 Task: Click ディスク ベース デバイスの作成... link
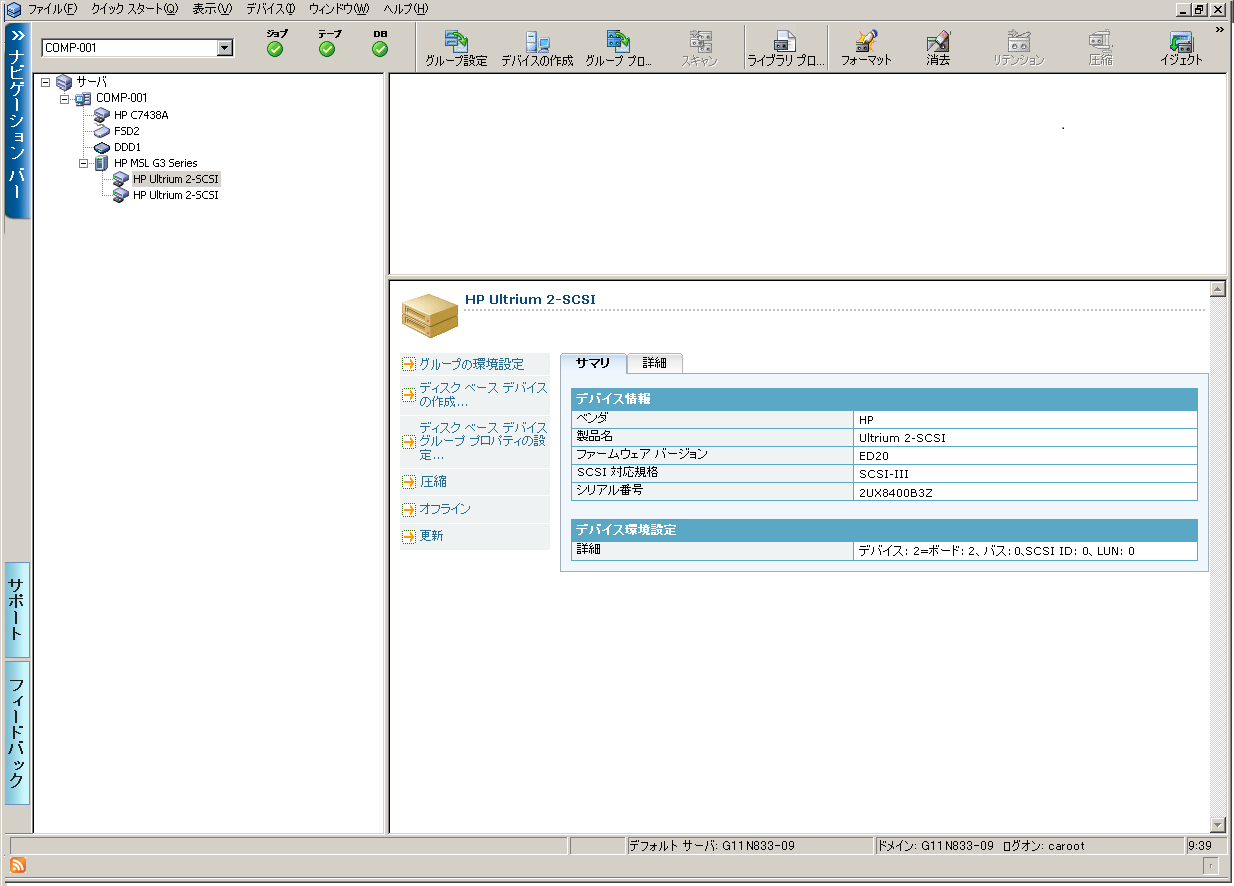pos(483,395)
